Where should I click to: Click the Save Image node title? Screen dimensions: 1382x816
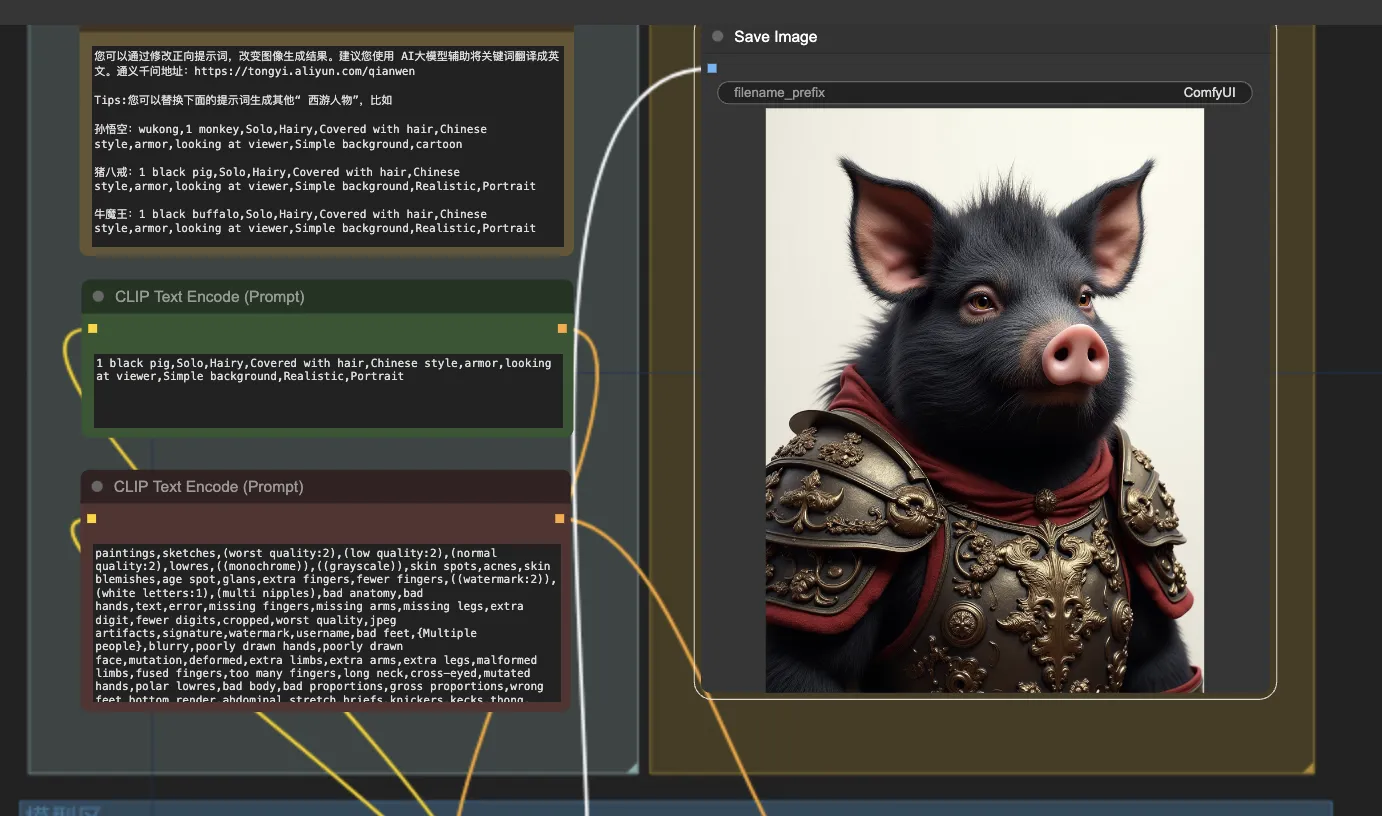[775, 36]
